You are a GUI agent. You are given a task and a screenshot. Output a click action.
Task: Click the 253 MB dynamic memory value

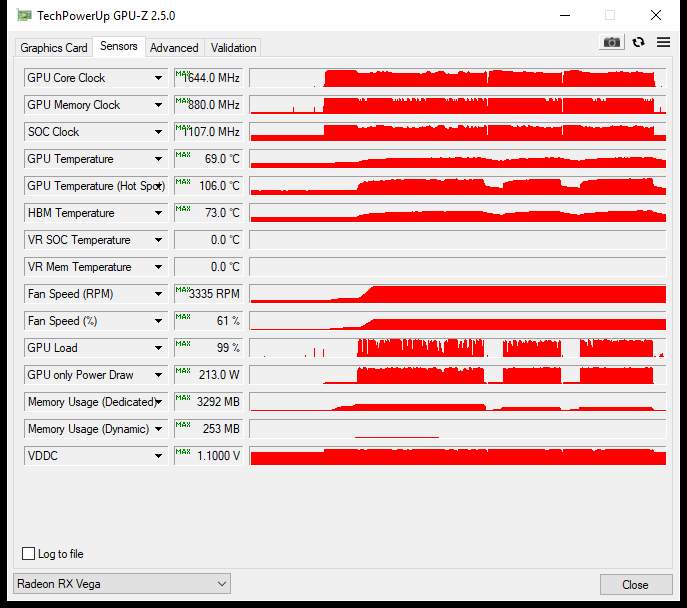[209, 429]
